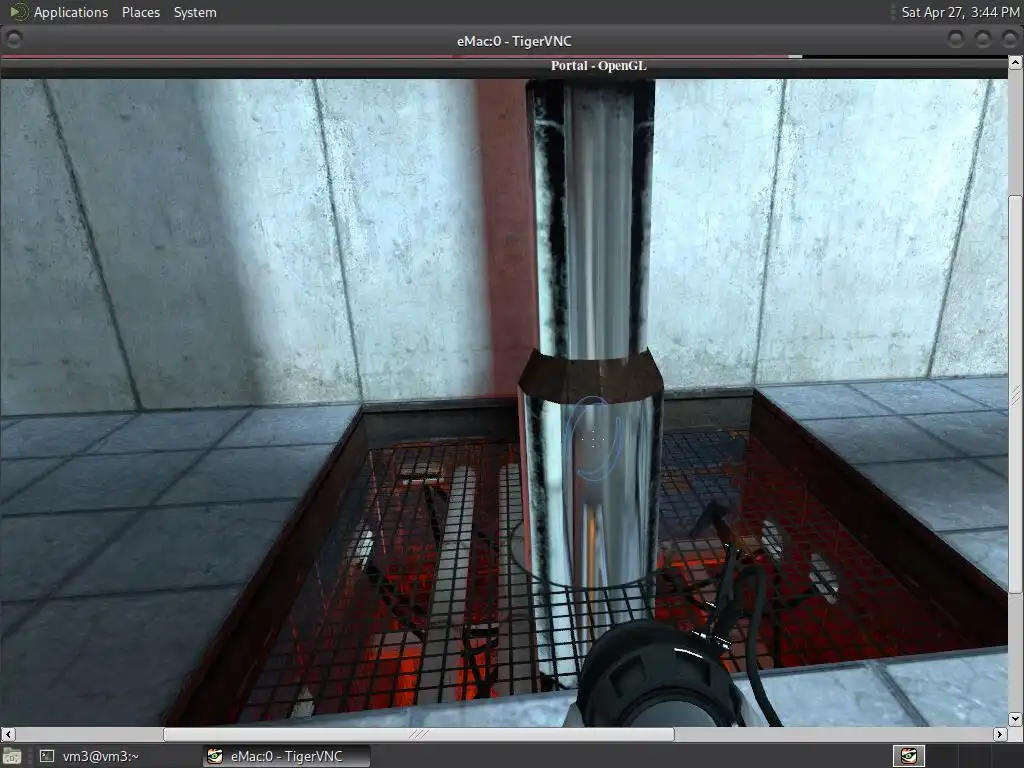
Task: Click the clock showing Sat Apr 27, 3:44 PM
Action: pos(960,12)
